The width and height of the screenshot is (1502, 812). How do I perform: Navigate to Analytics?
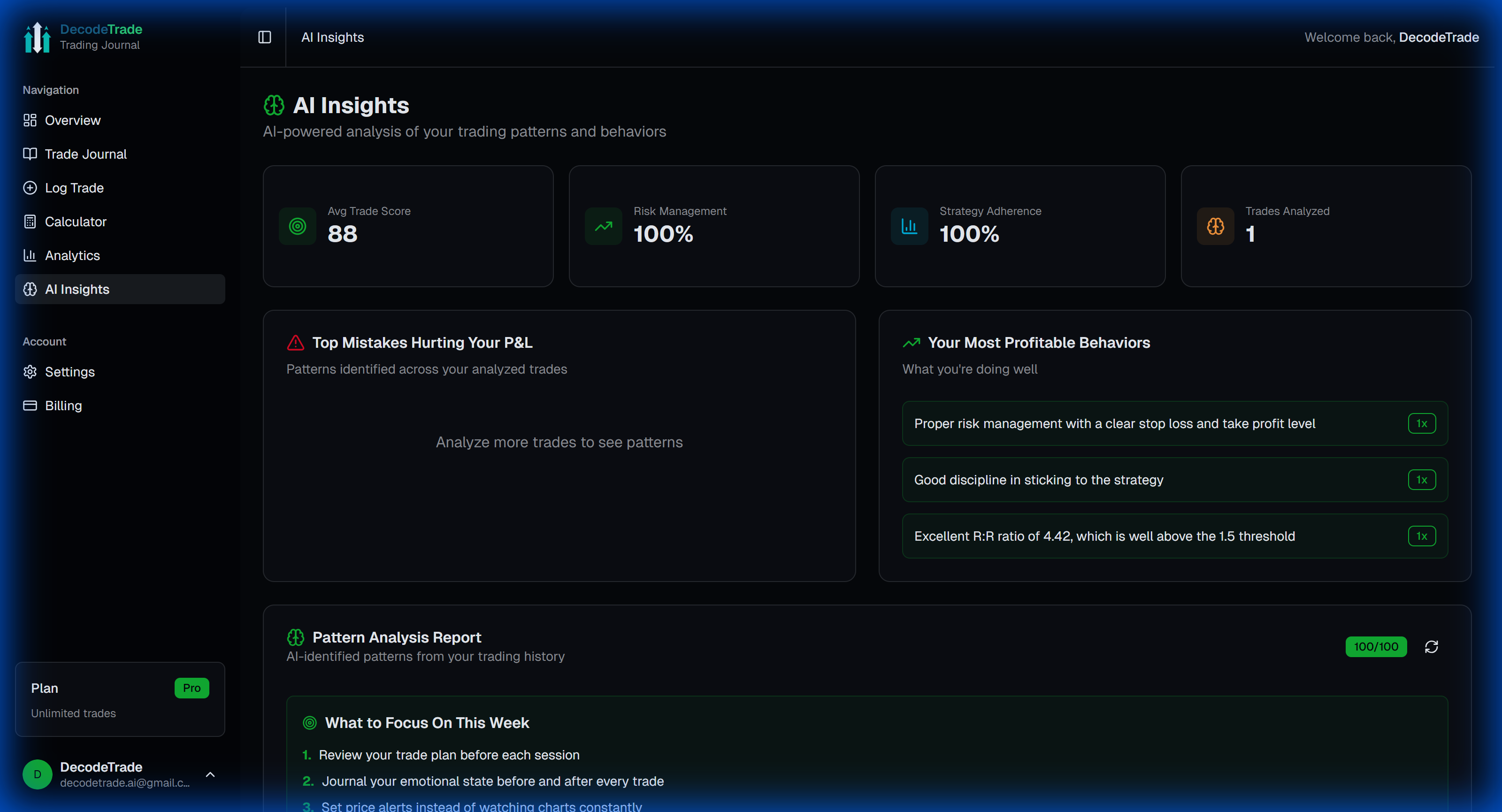point(72,255)
